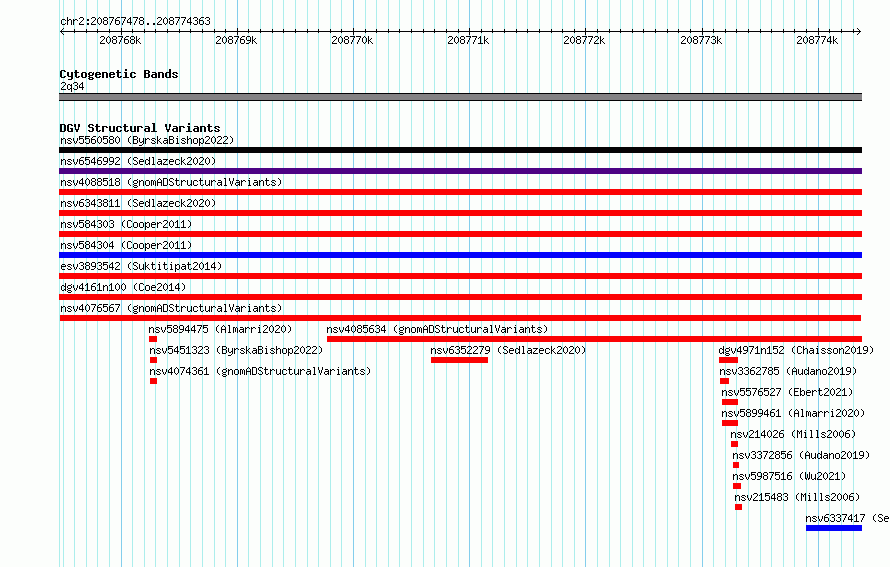890x567 pixels.
Task: Click the red nsv6352279 variant bar
Action: pos(459,360)
